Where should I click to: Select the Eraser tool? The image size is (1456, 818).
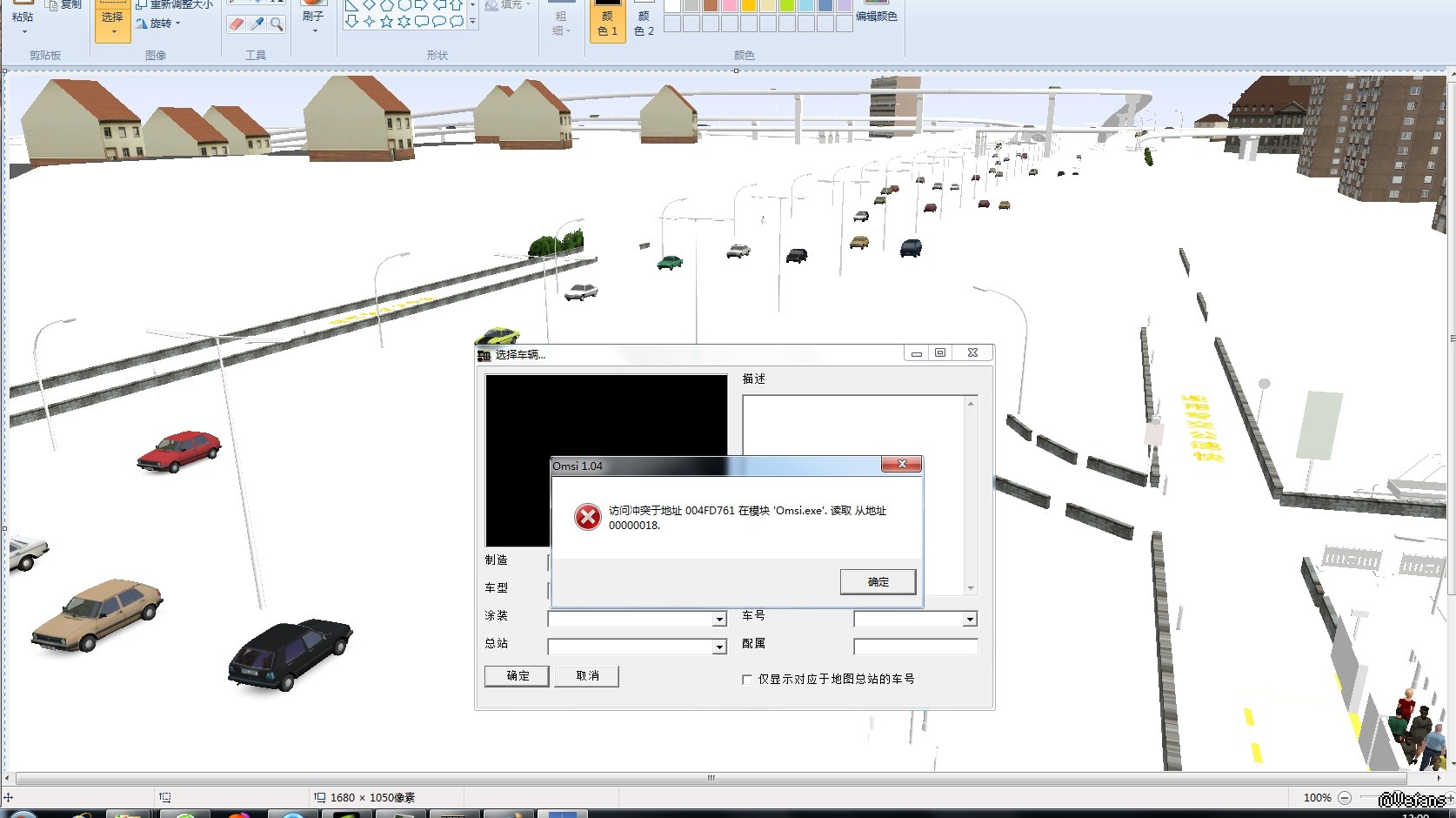coord(237,24)
